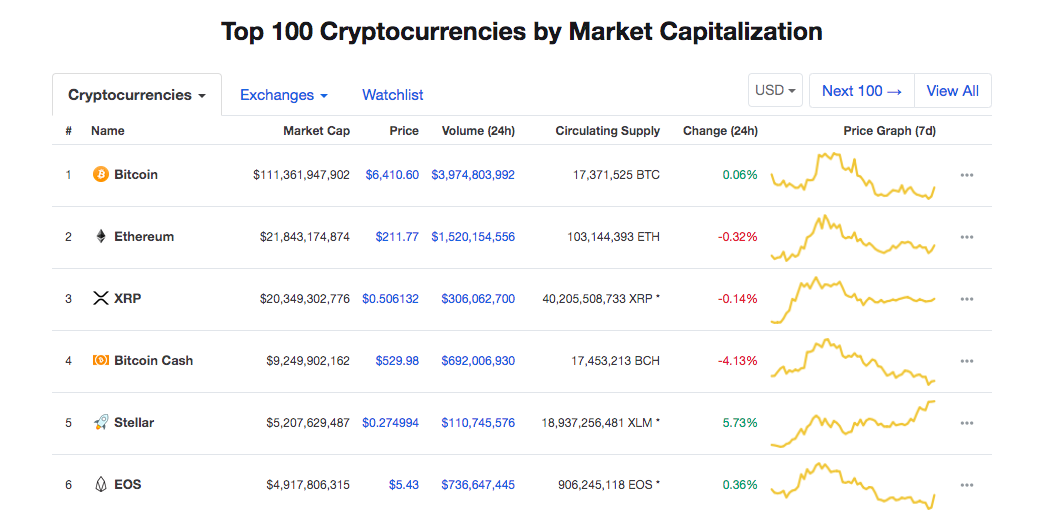Click the Bitcoin Cash logo icon
This screenshot has width=1047, height=515.
100,361
